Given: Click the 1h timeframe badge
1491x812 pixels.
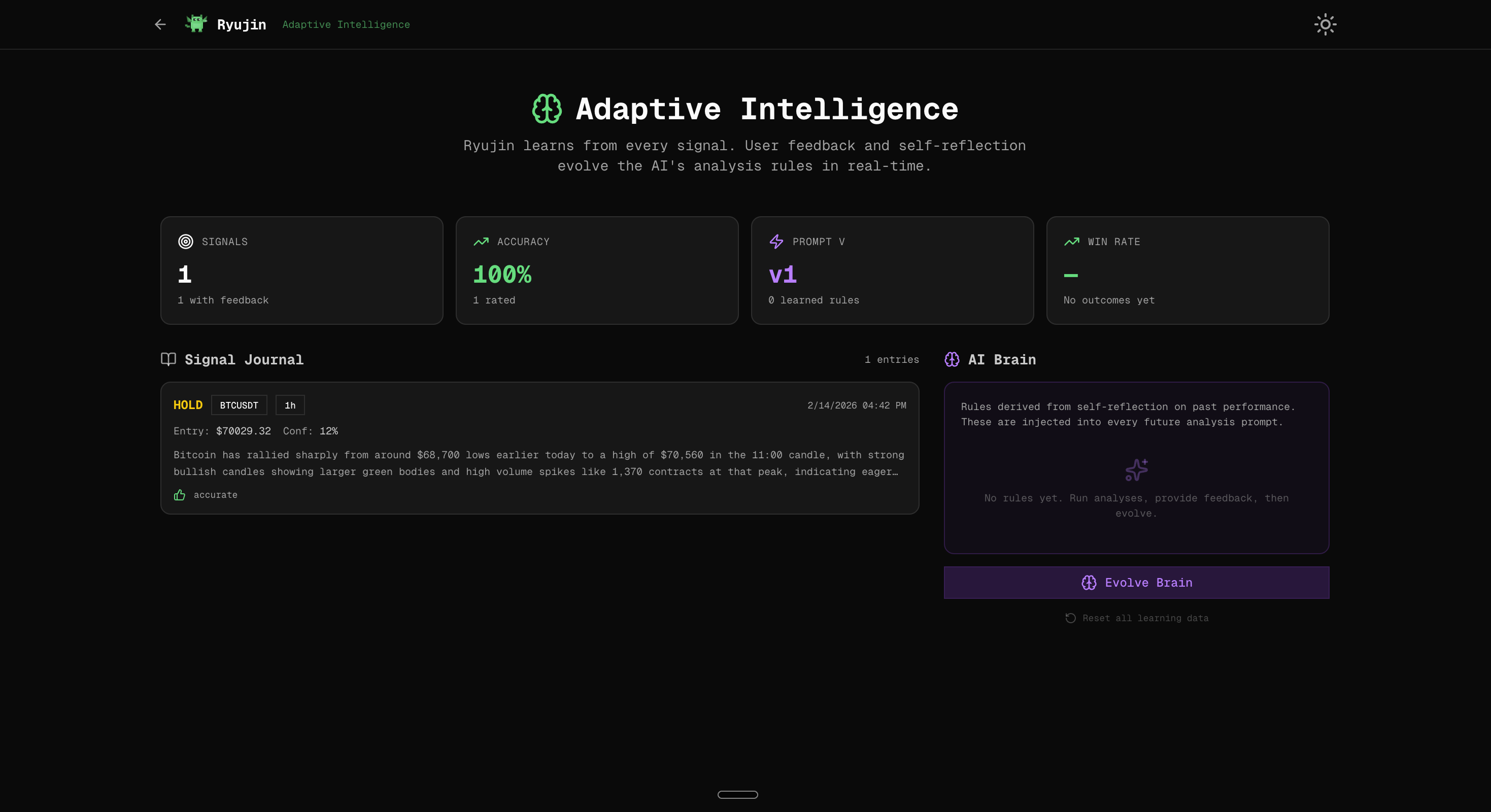Looking at the screenshot, I should pos(290,405).
